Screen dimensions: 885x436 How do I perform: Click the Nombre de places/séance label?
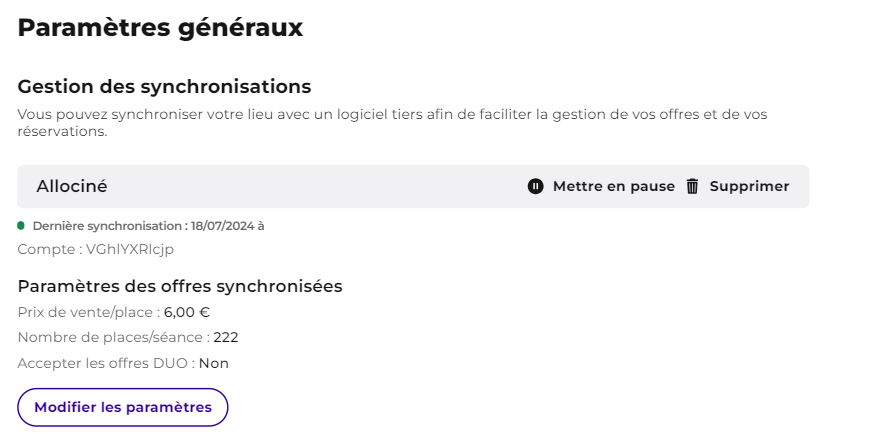point(113,338)
